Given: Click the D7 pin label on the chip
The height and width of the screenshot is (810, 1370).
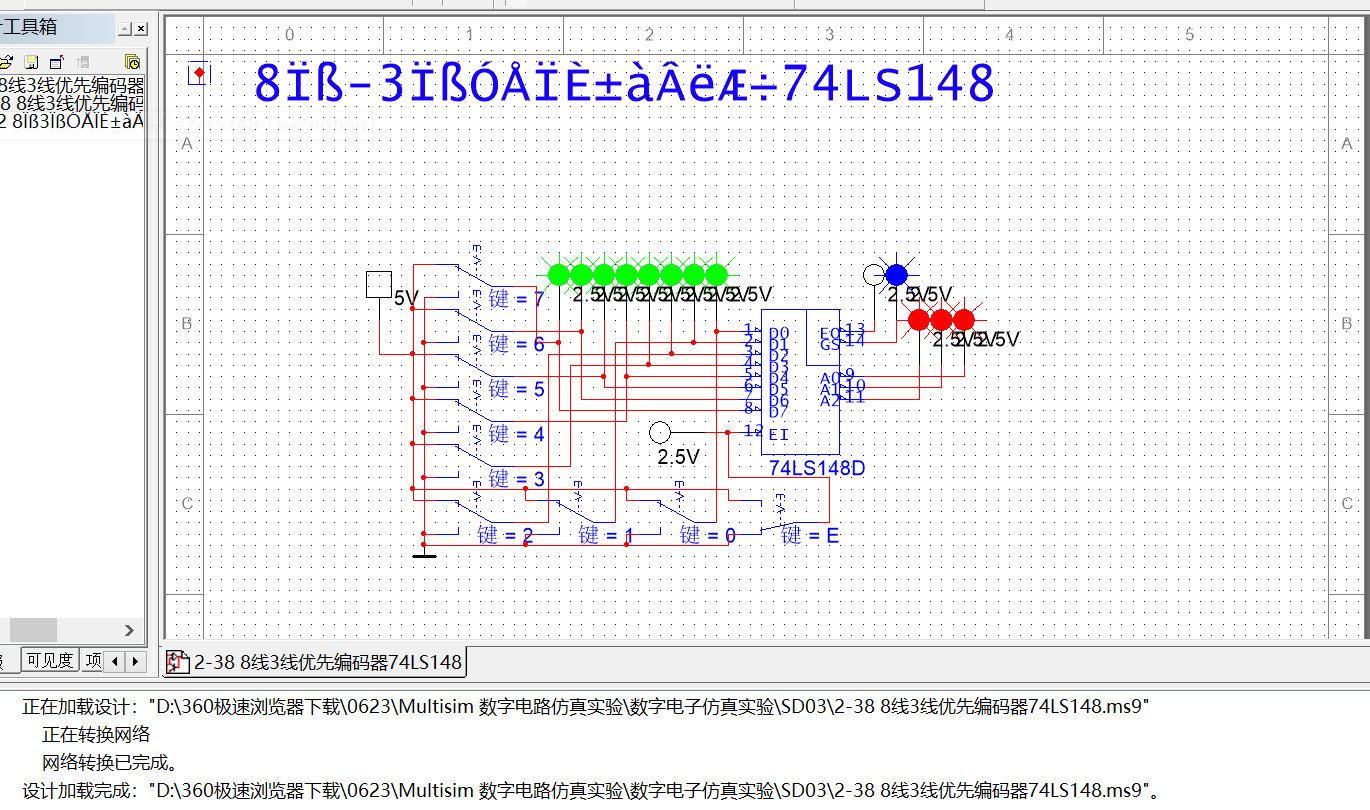Looking at the screenshot, I should [779, 411].
